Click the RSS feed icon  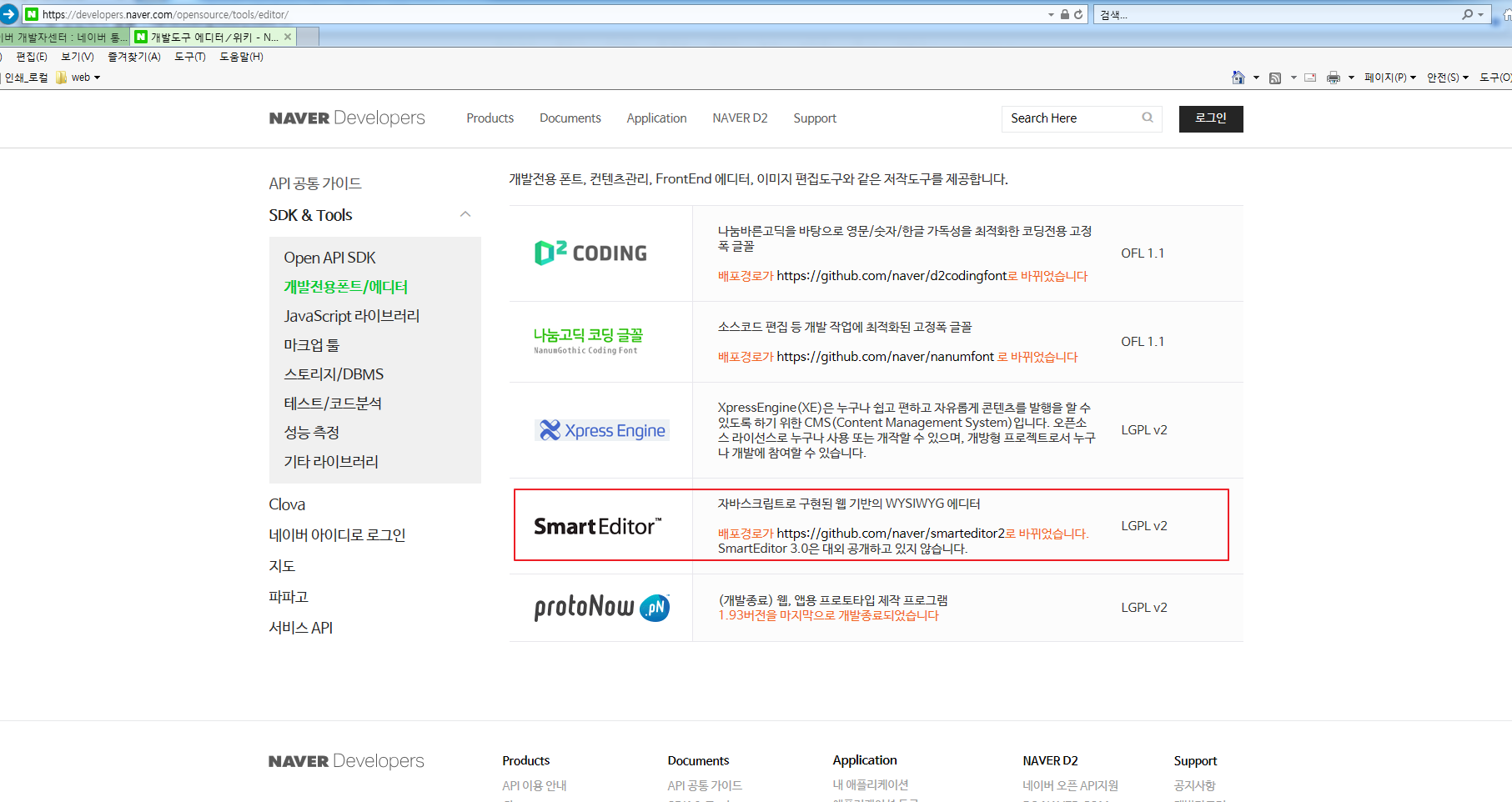[1274, 78]
